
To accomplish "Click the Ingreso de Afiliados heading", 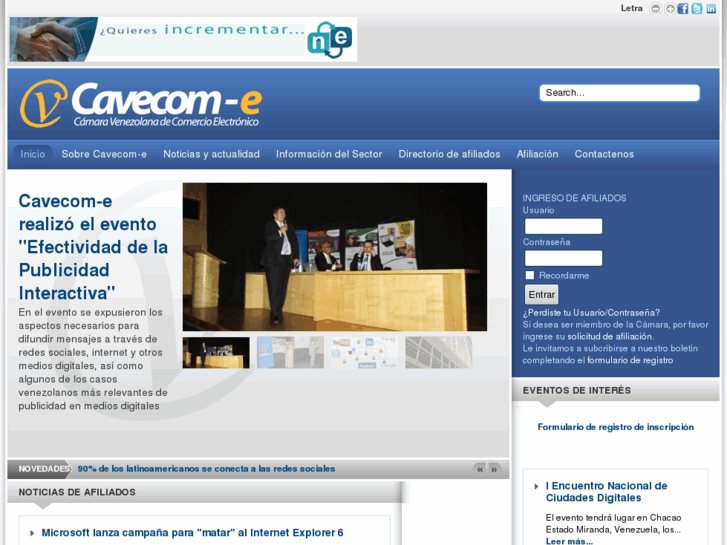I will pyautogui.click(x=574, y=198).
